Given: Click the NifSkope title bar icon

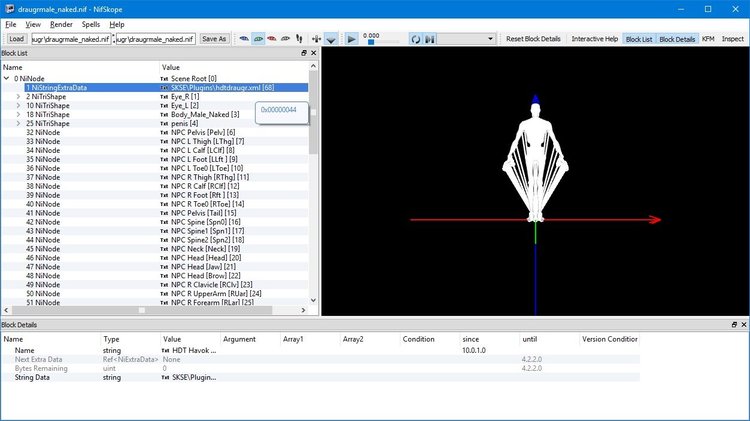Looking at the screenshot, I should 10,9.
